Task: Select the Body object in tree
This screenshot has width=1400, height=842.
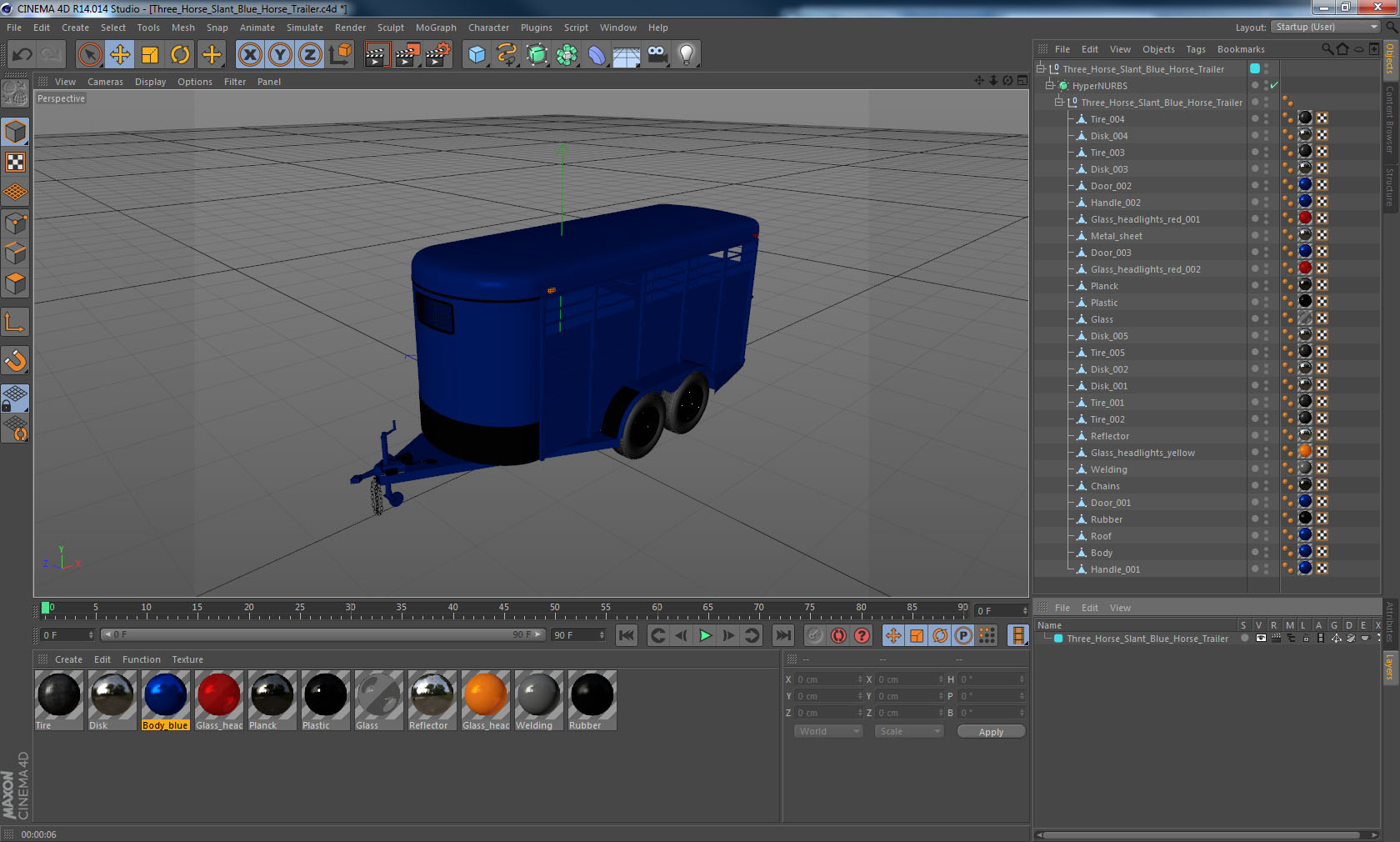Action: pyautogui.click(x=1101, y=553)
